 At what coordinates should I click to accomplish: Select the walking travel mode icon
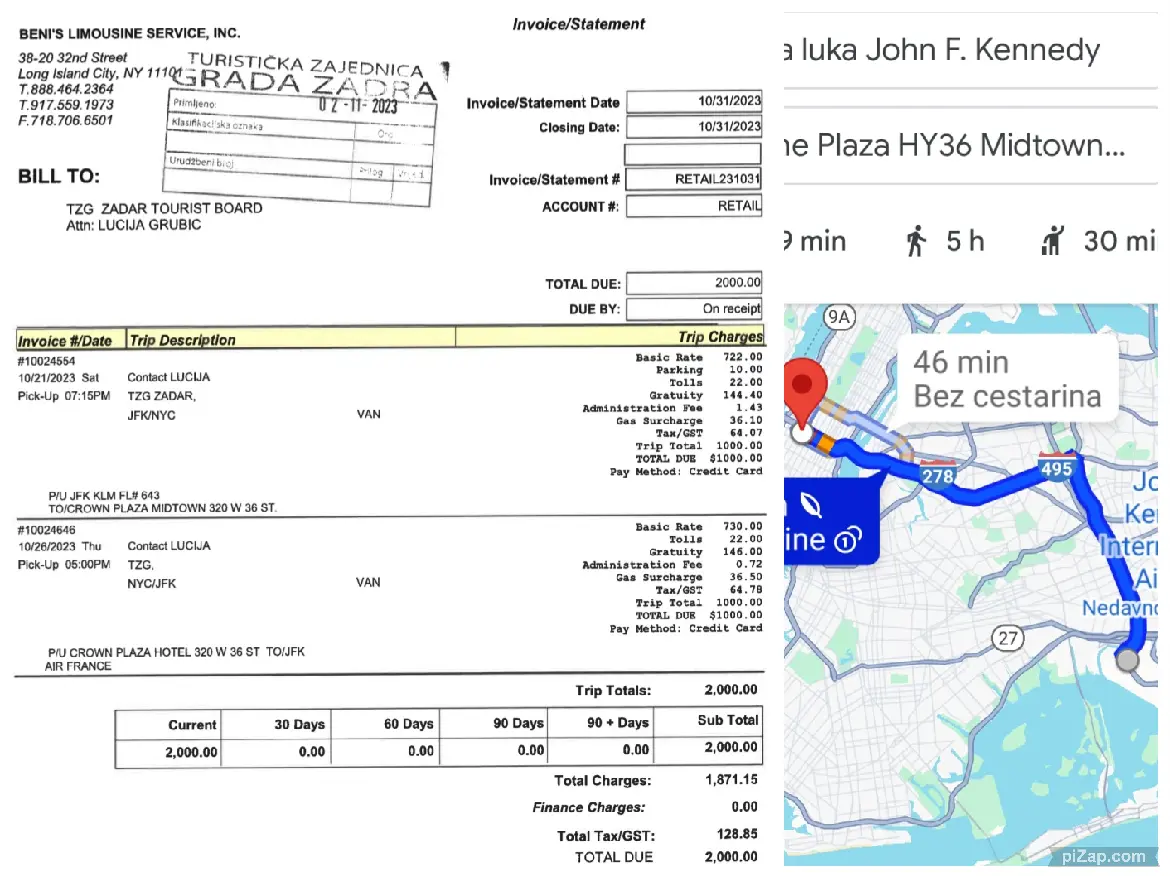pyautogui.click(x=915, y=241)
